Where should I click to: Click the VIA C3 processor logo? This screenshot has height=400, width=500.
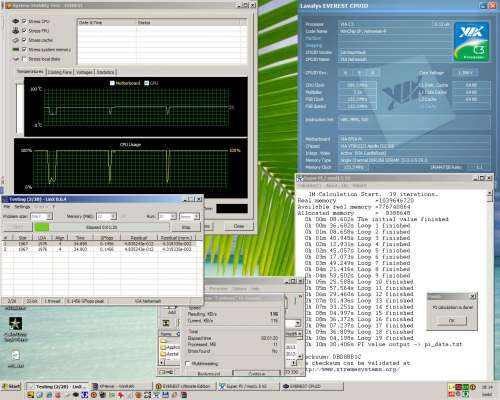pyautogui.click(x=471, y=42)
